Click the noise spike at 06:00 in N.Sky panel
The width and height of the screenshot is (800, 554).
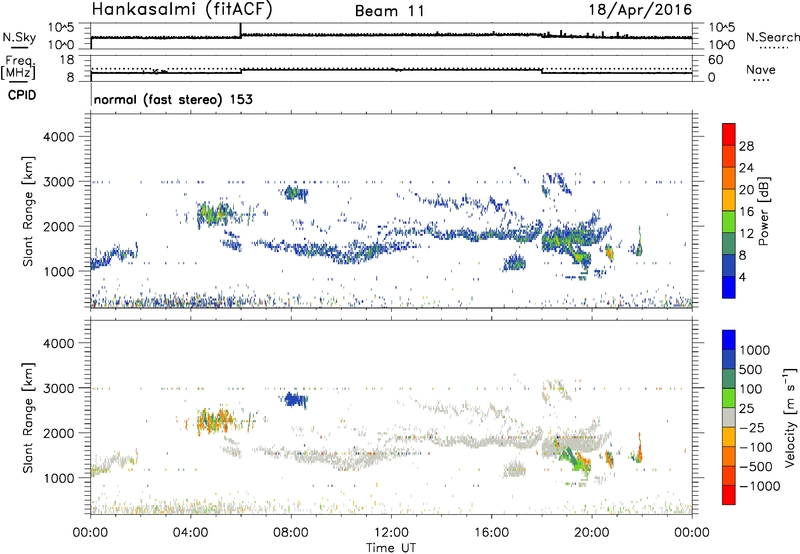click(x=240, y=30)
